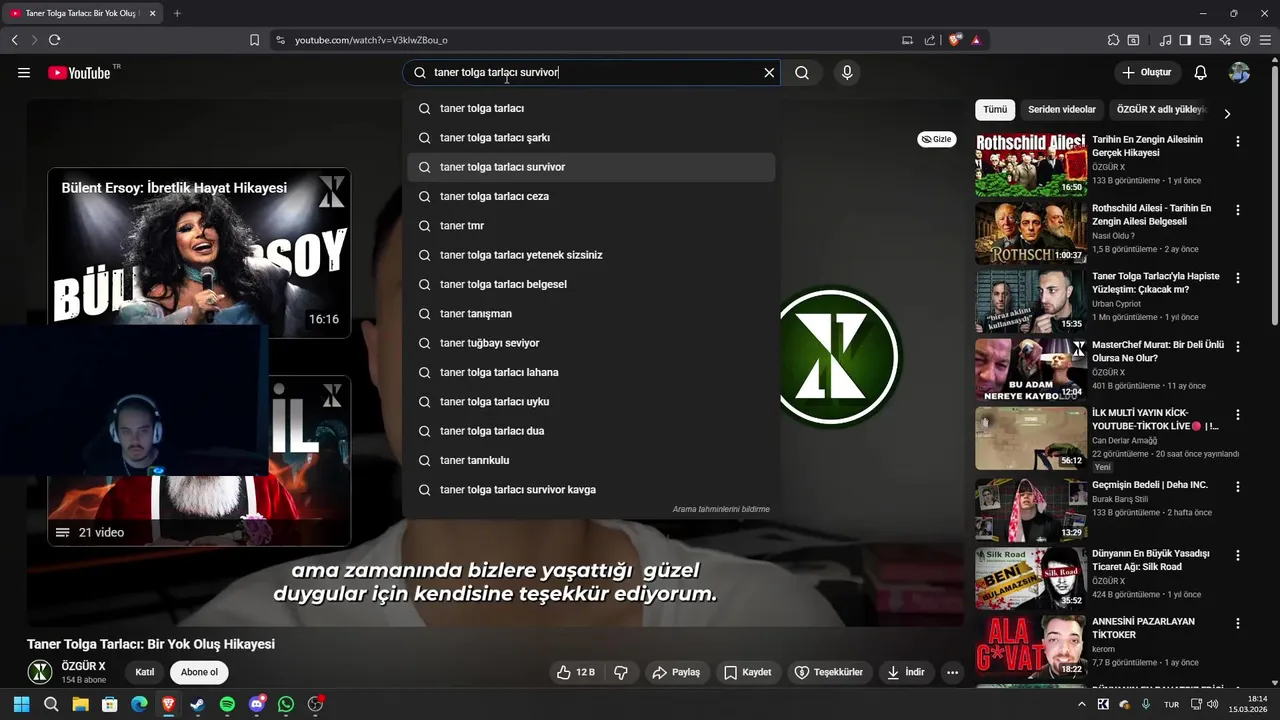Choose suggestion 'taner tolga tarlacı survivor'
The height and width of the screenshot is (720, 1280).
(x=591, y=167)
